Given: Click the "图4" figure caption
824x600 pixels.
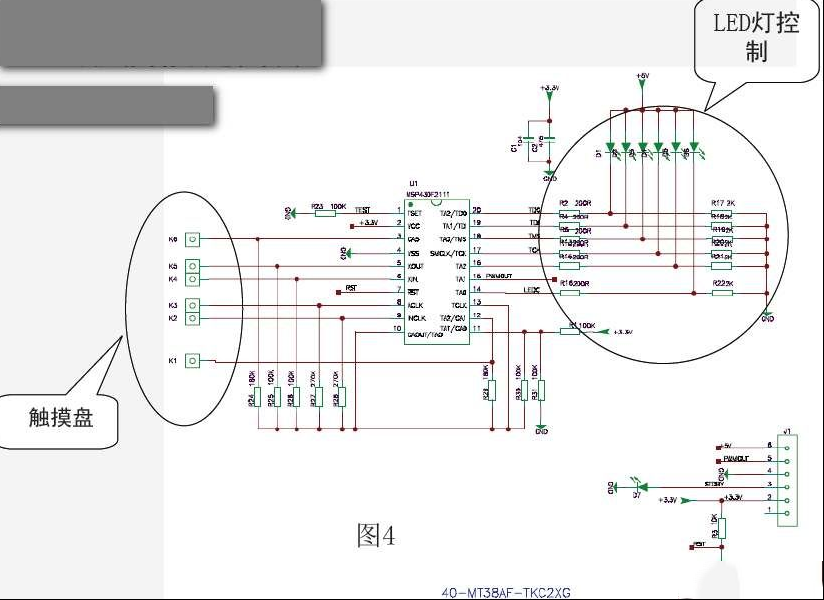Looking at the screenshot, I should (x=375, y=535).
